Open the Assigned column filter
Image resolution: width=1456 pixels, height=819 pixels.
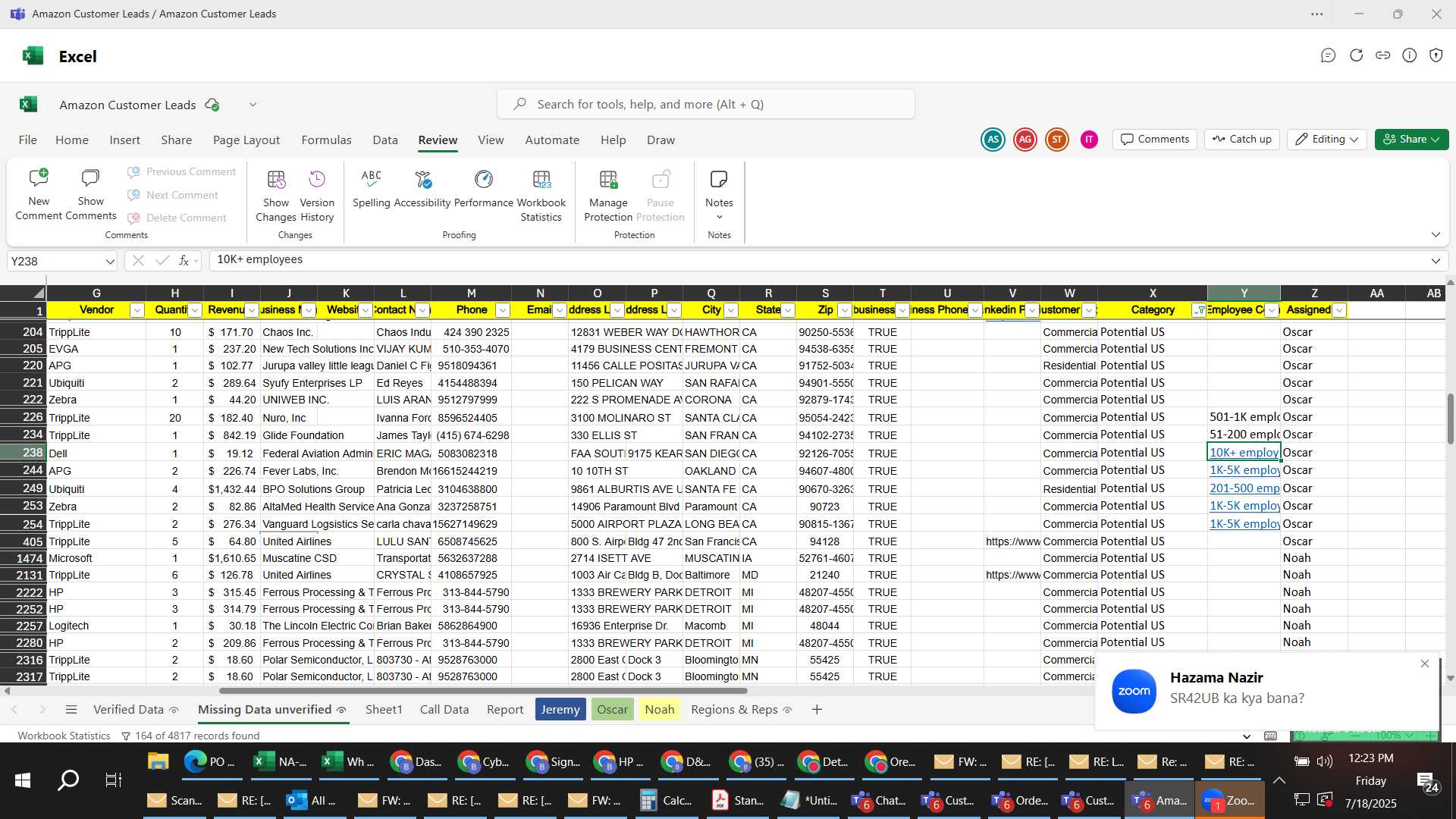click(x=1339, y=310)
